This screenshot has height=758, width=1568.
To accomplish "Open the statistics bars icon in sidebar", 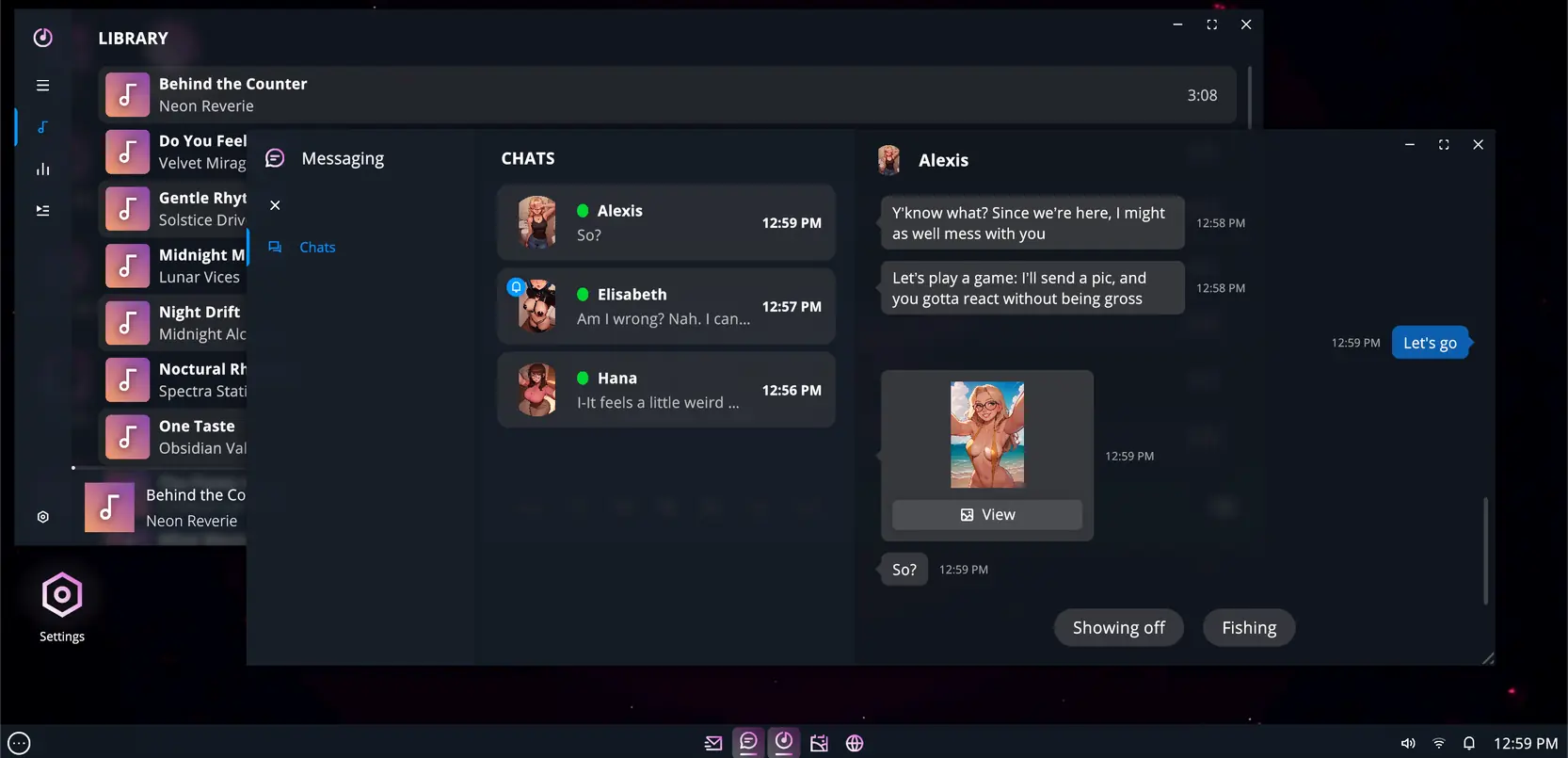I will (42, 169).
